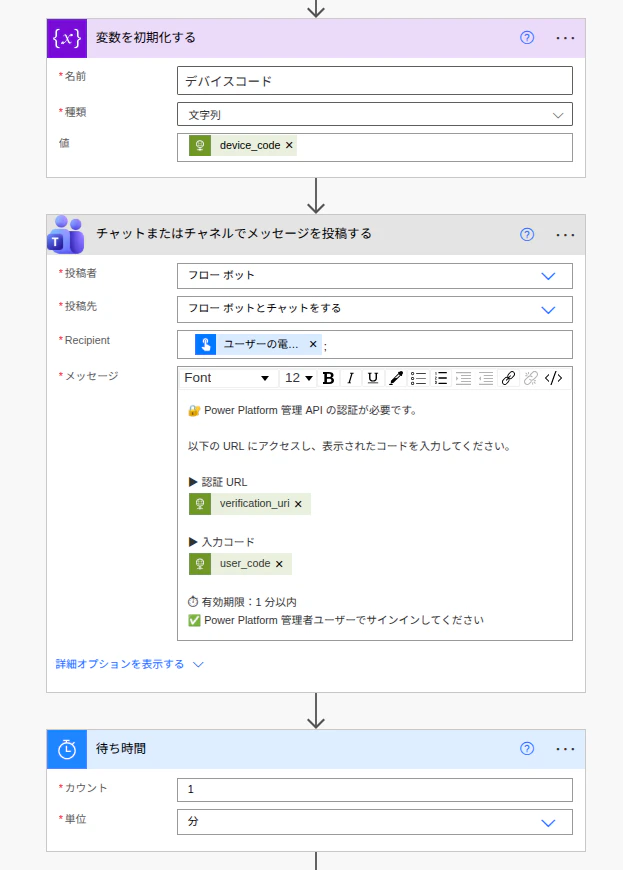Open help for 変数を初期化する action
The image size is (623, 870).
point(527,38)
